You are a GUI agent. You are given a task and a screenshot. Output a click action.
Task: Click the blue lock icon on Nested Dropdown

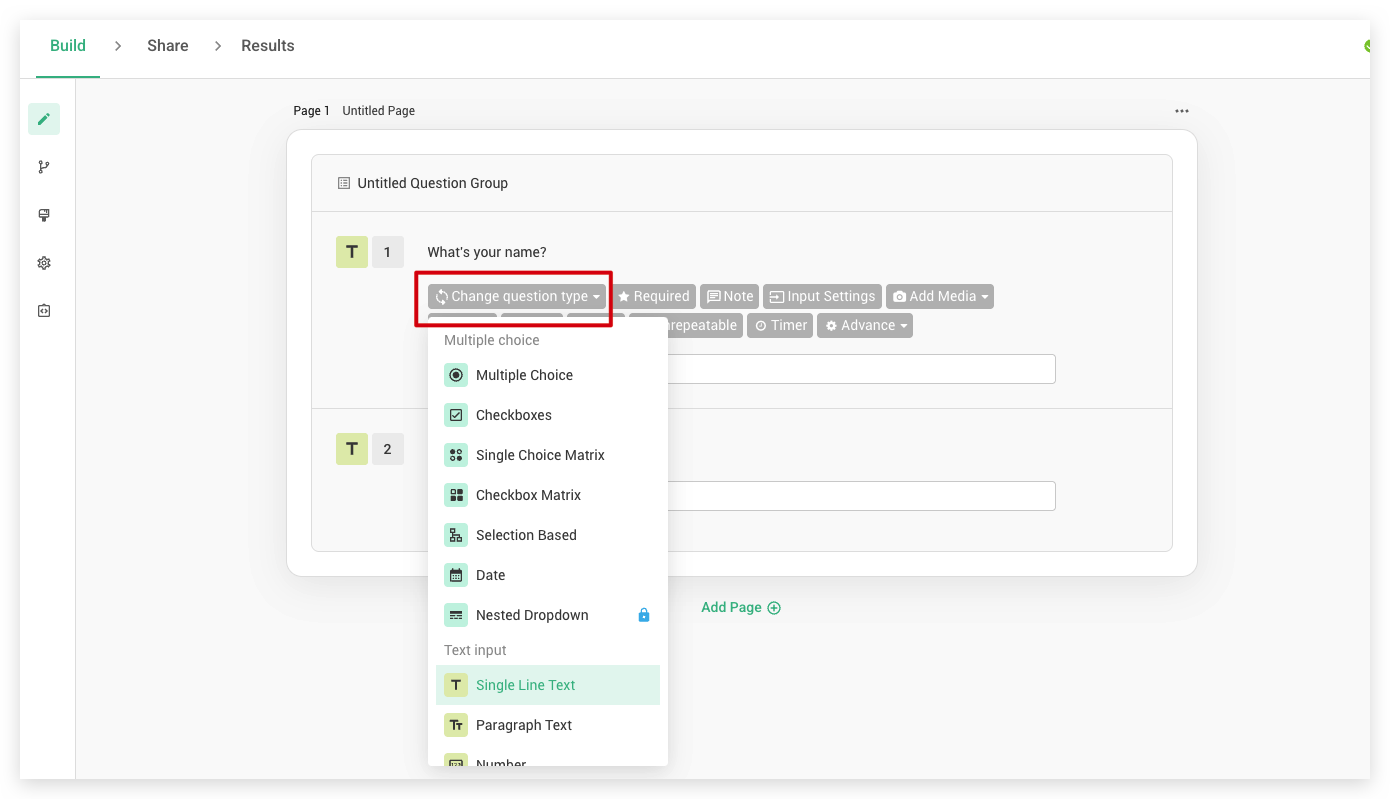point(644,615)
